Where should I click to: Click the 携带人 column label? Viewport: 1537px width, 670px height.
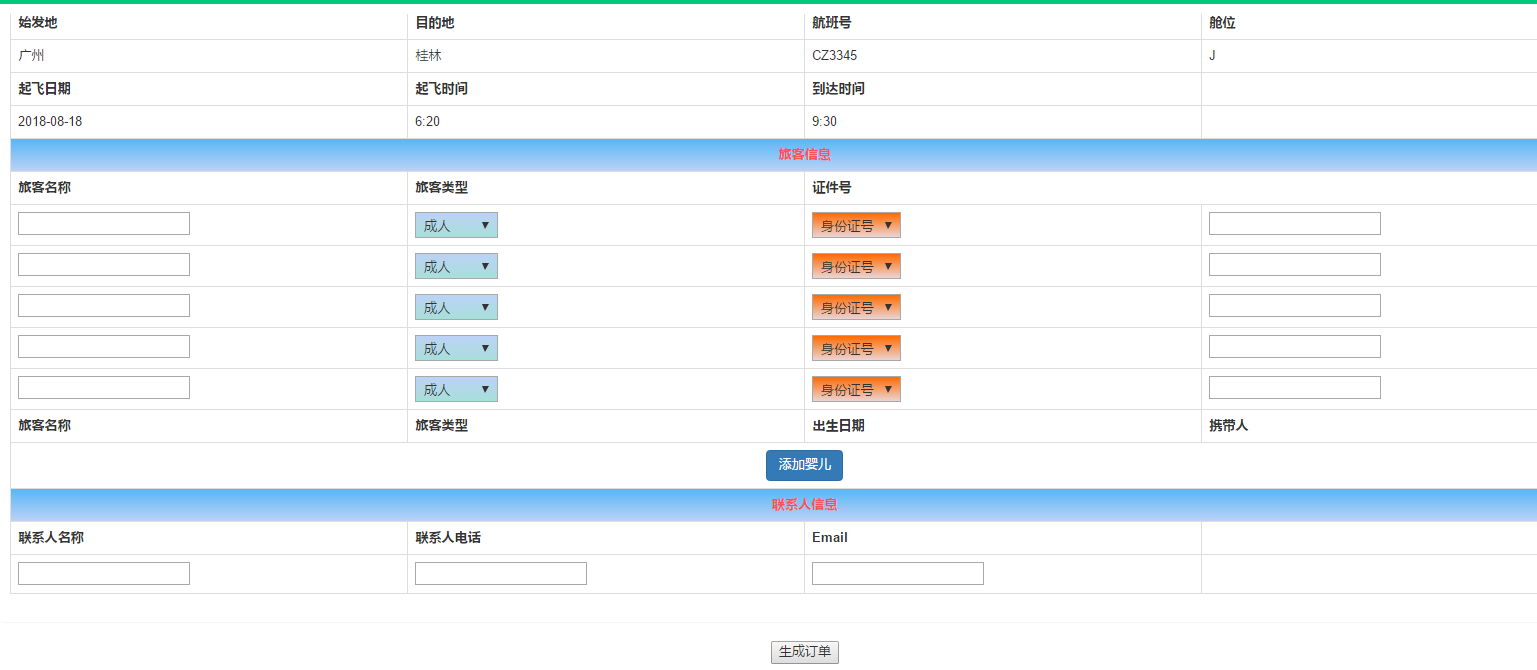[x=1228, y=425]
